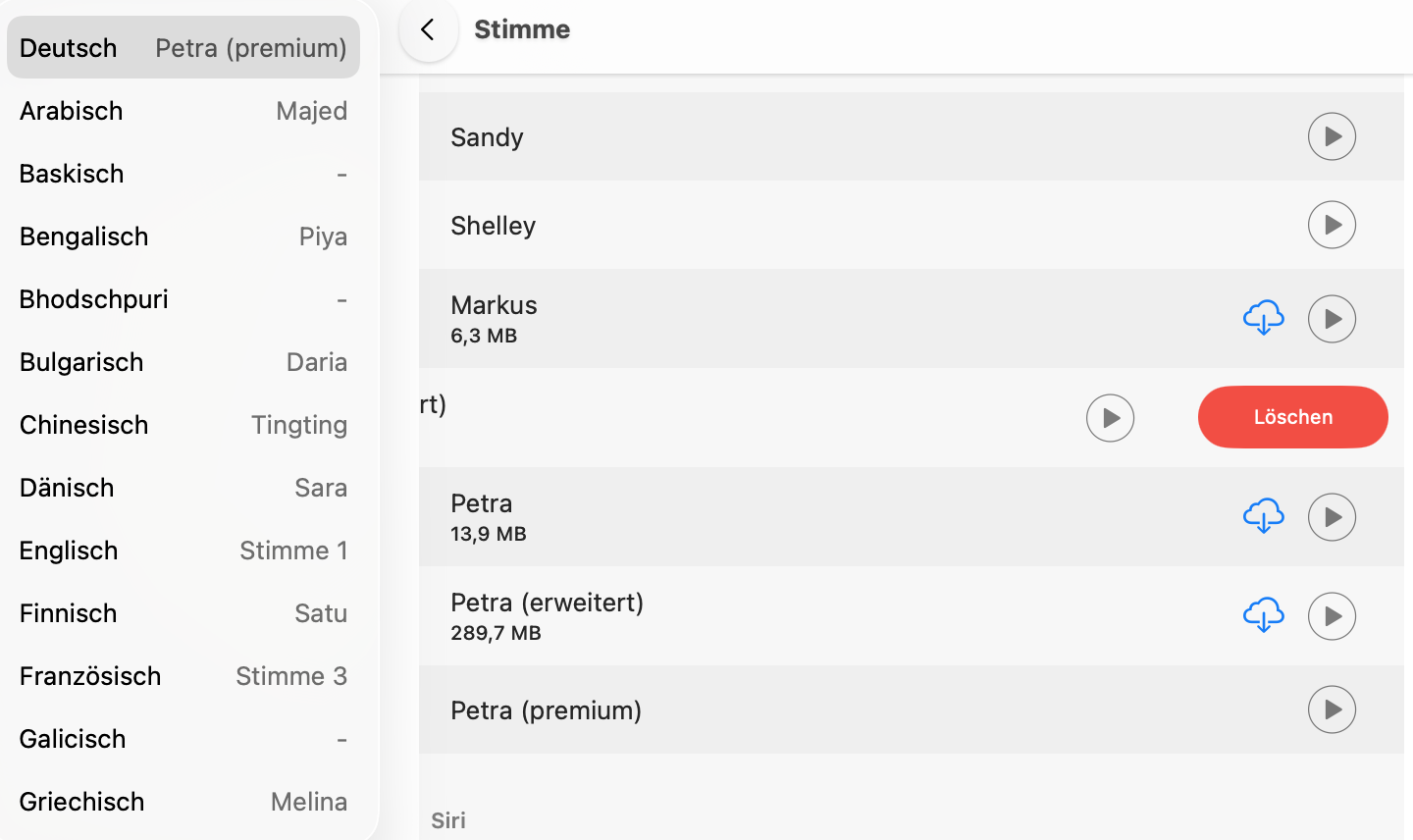Play the Shelley voice sample
The width and height of the screenshot is (1413, 840).
pyautogui.click(x=1332, y=225)
